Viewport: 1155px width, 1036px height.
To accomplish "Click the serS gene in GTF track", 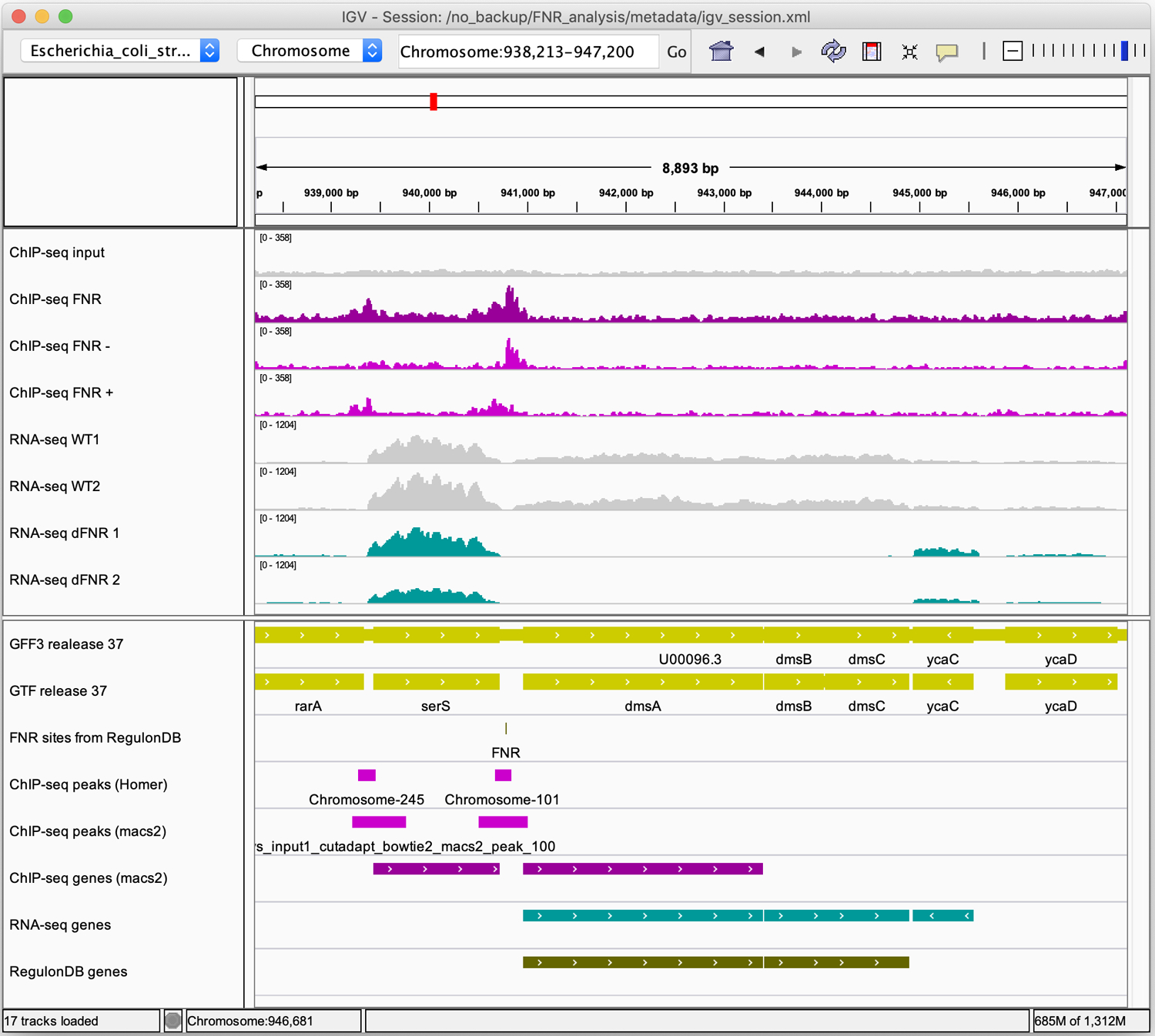I will (x=437, y=682).
